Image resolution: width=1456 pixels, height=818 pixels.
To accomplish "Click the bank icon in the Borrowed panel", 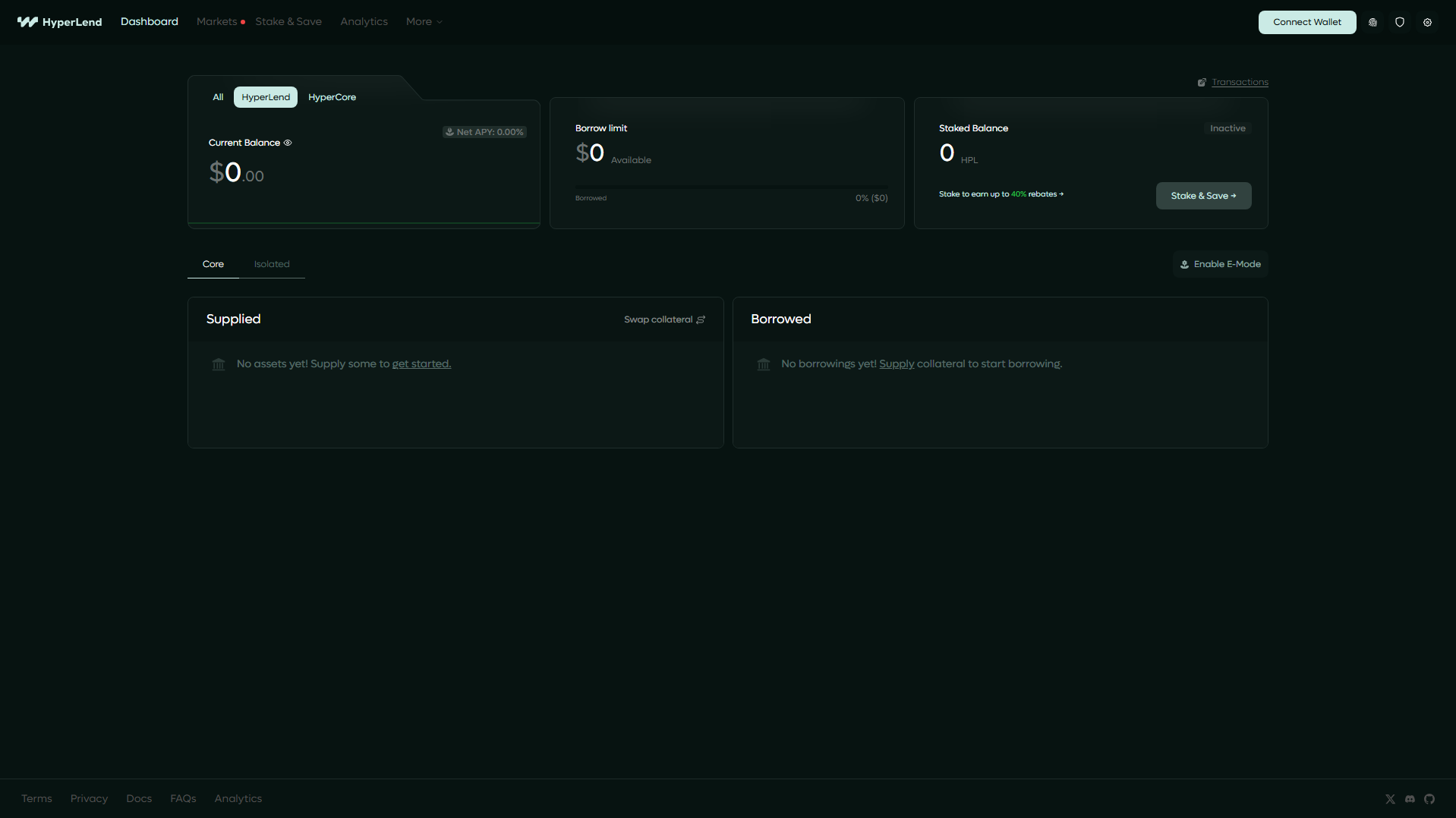I will pos(764,364).
